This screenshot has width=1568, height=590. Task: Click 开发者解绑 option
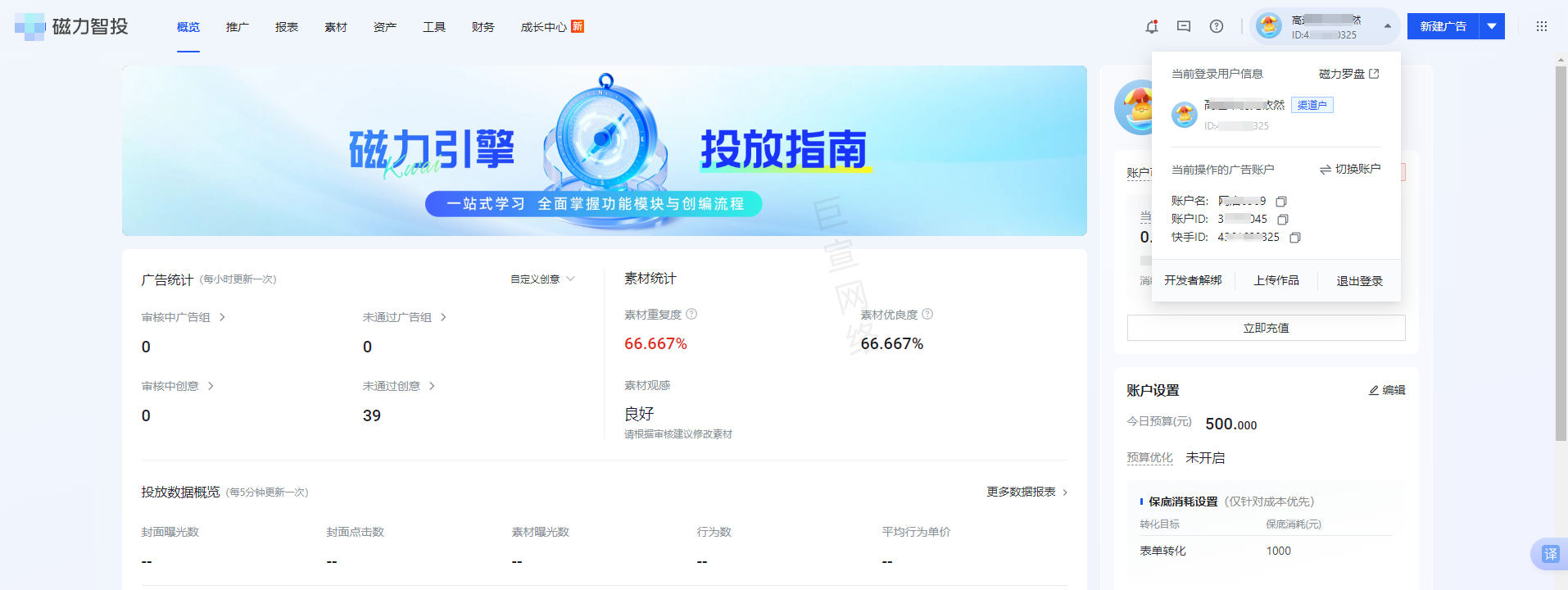click(1193, 280)
